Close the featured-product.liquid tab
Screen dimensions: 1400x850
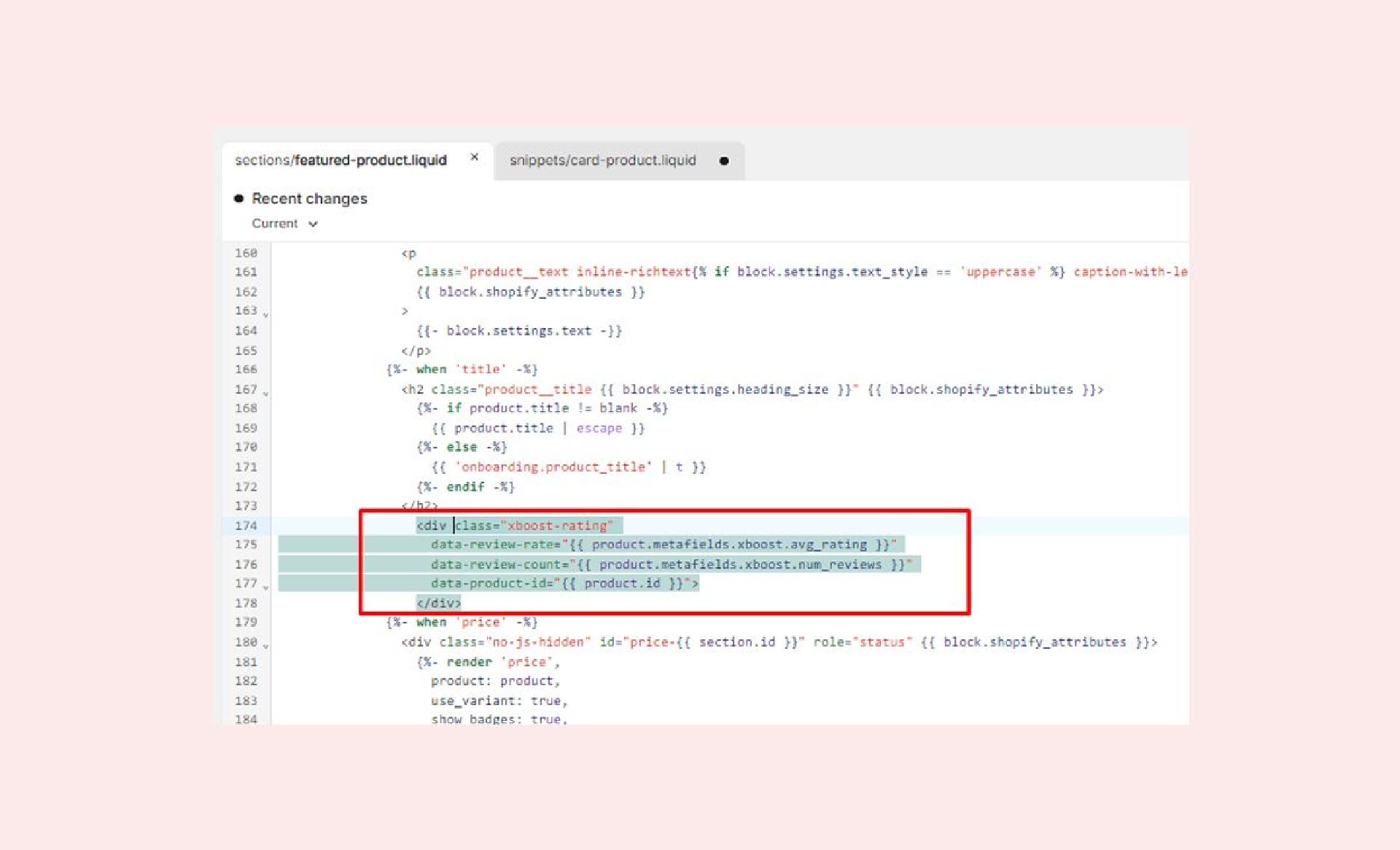474,157
